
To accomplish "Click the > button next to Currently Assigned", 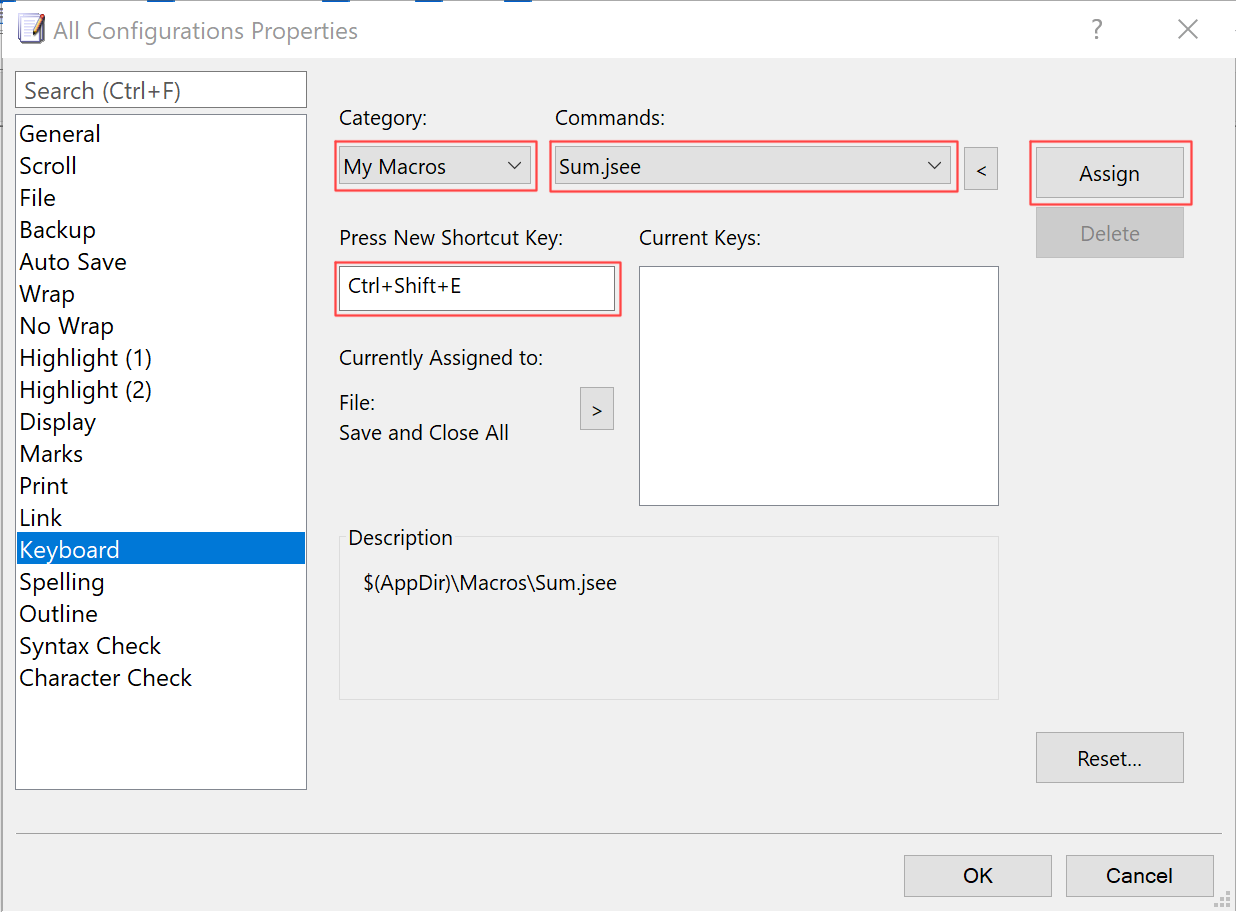I will tap(597, 409).
